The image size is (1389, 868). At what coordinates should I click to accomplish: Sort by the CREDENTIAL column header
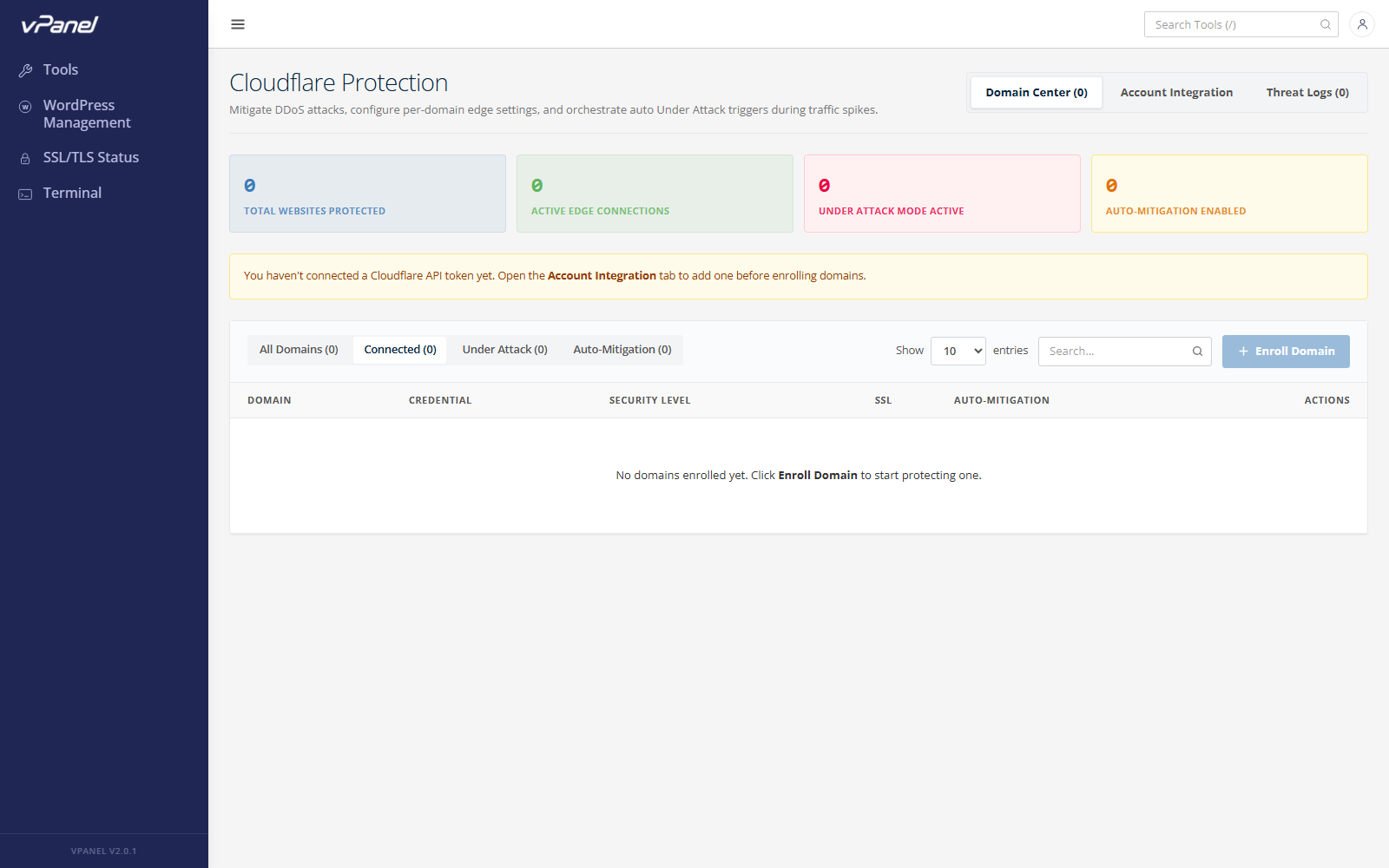(440, 400)
